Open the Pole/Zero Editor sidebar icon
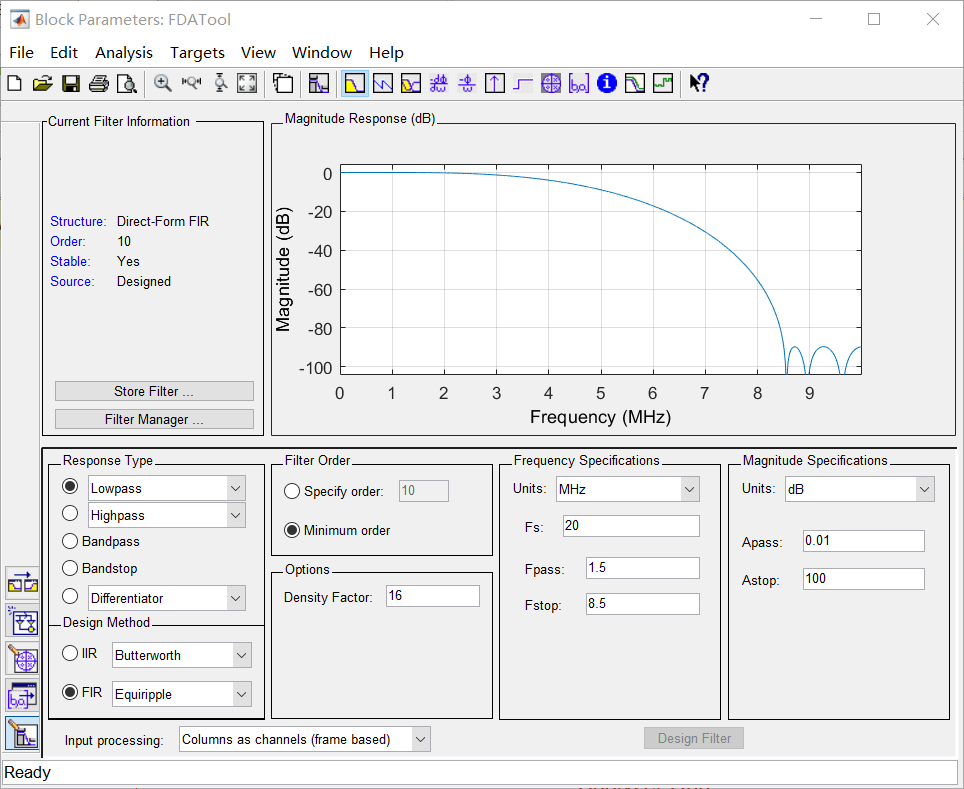Viewport: 964px width, 789px height. (22, 659)
